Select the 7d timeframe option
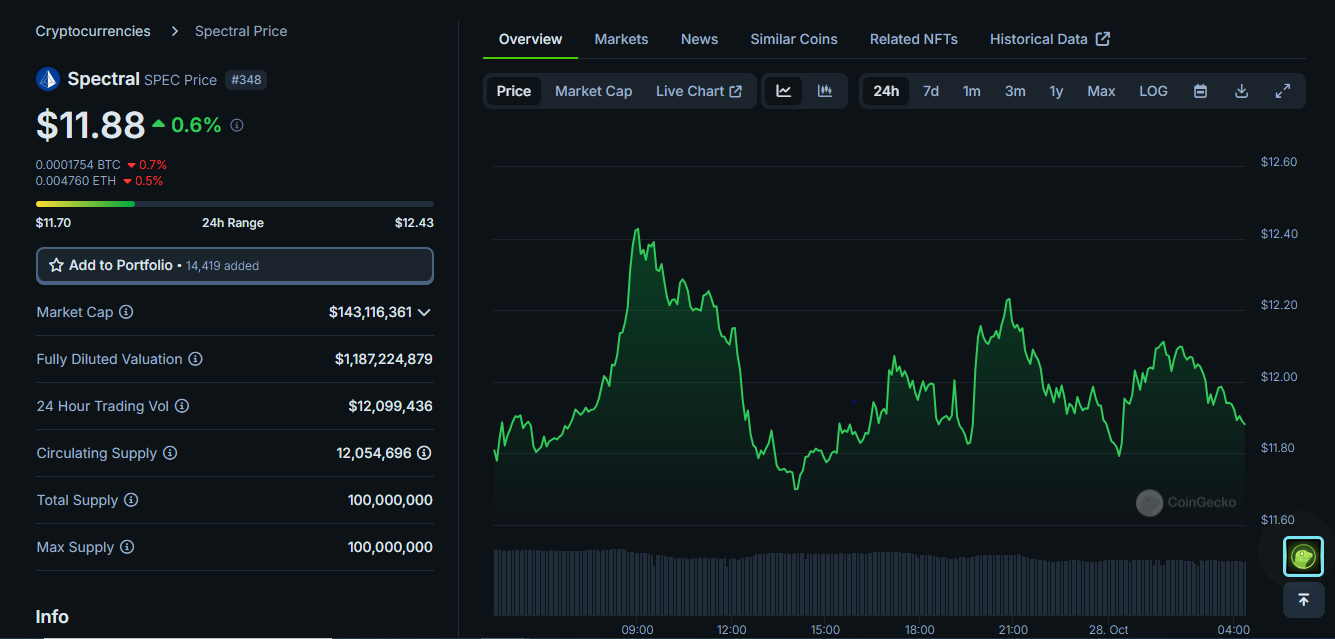This screenshot has width=1335, height=639. click(930, 90)
